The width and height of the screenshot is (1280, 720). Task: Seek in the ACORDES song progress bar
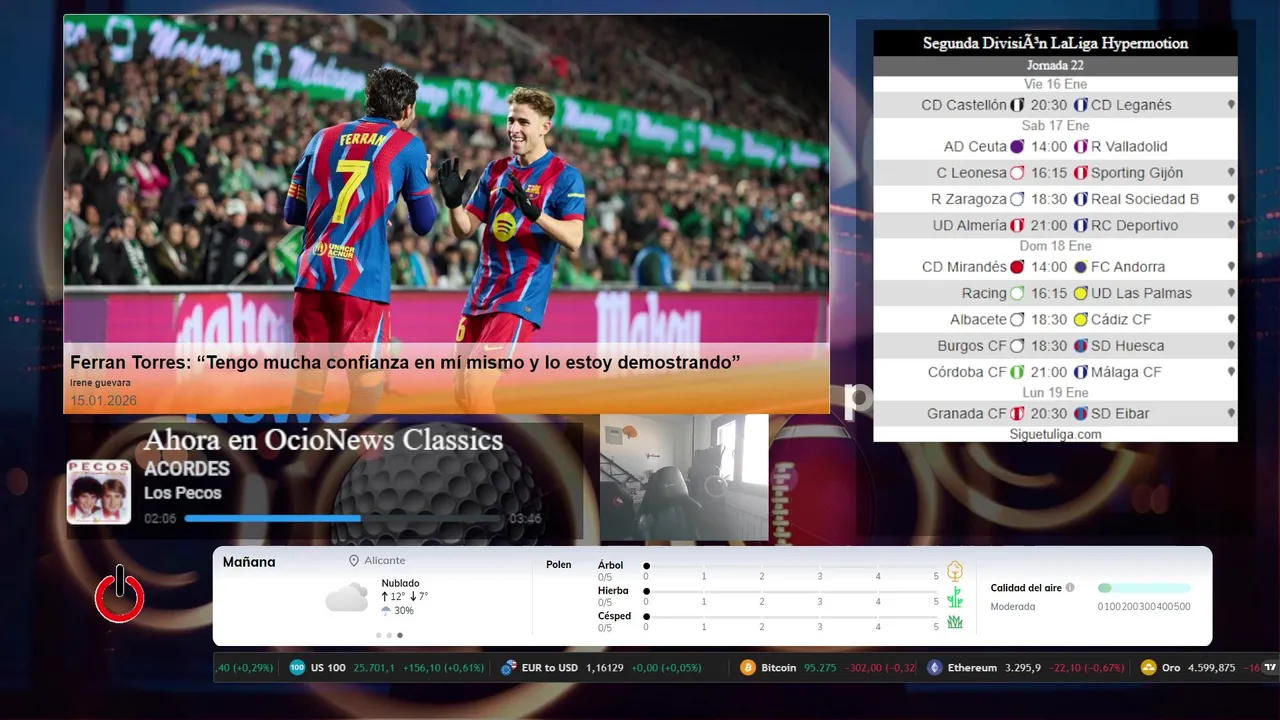click(x=343, y=518)
